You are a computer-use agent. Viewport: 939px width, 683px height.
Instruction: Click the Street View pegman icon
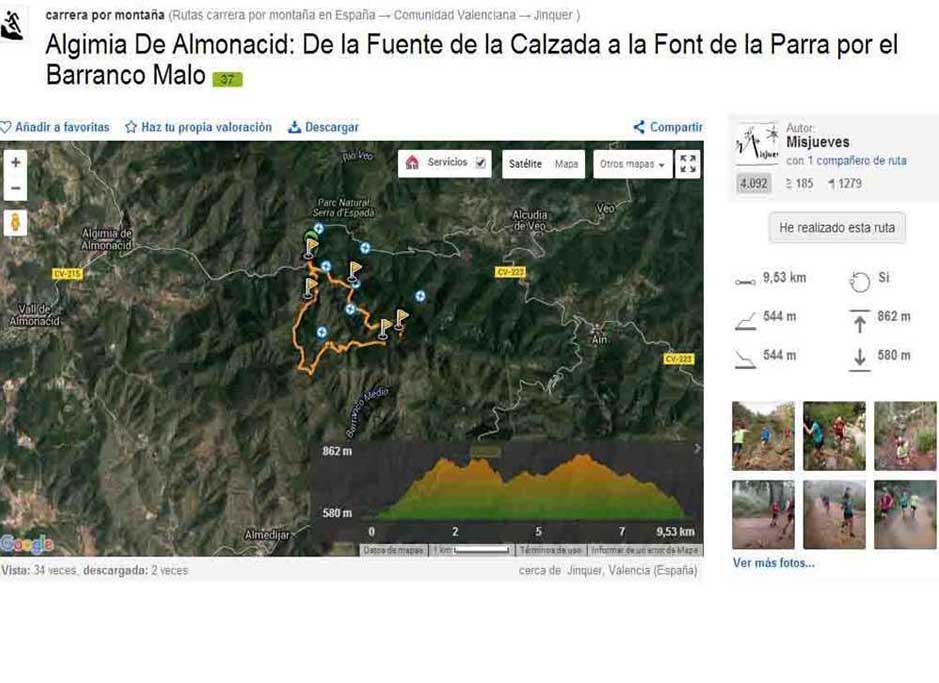[15, 222]
